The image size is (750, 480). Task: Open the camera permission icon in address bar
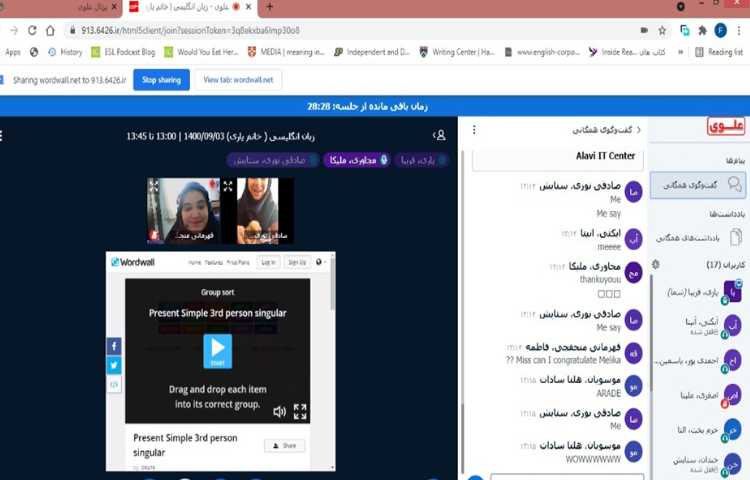point(644,30)
